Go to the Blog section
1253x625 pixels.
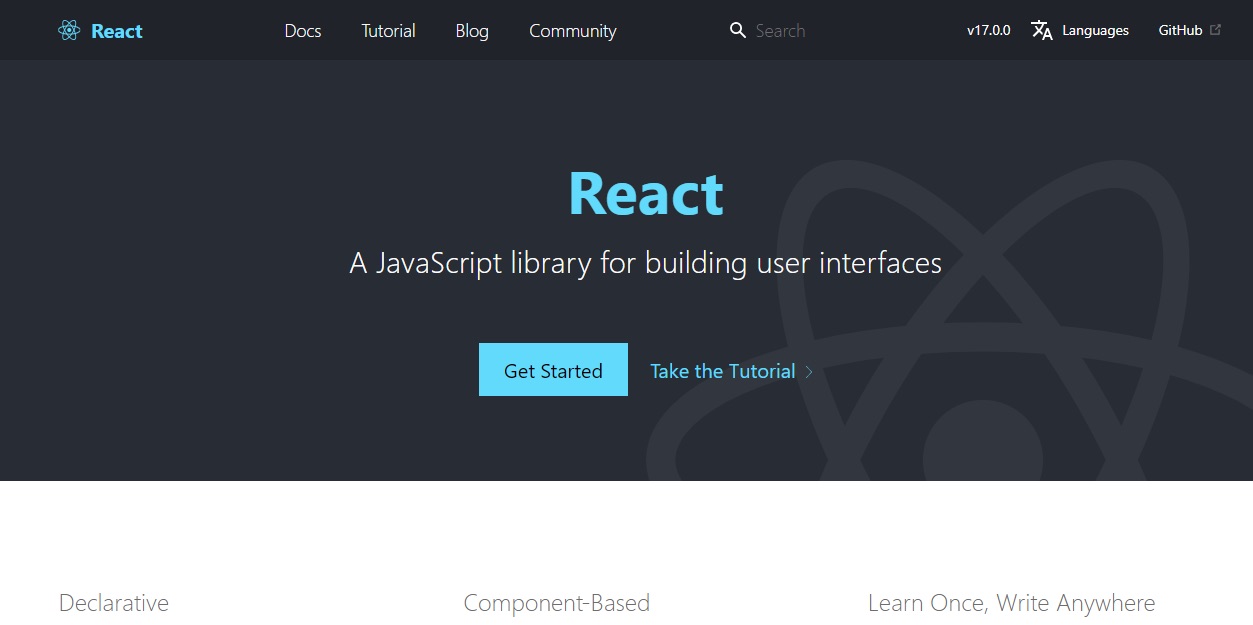coord(472,31)
